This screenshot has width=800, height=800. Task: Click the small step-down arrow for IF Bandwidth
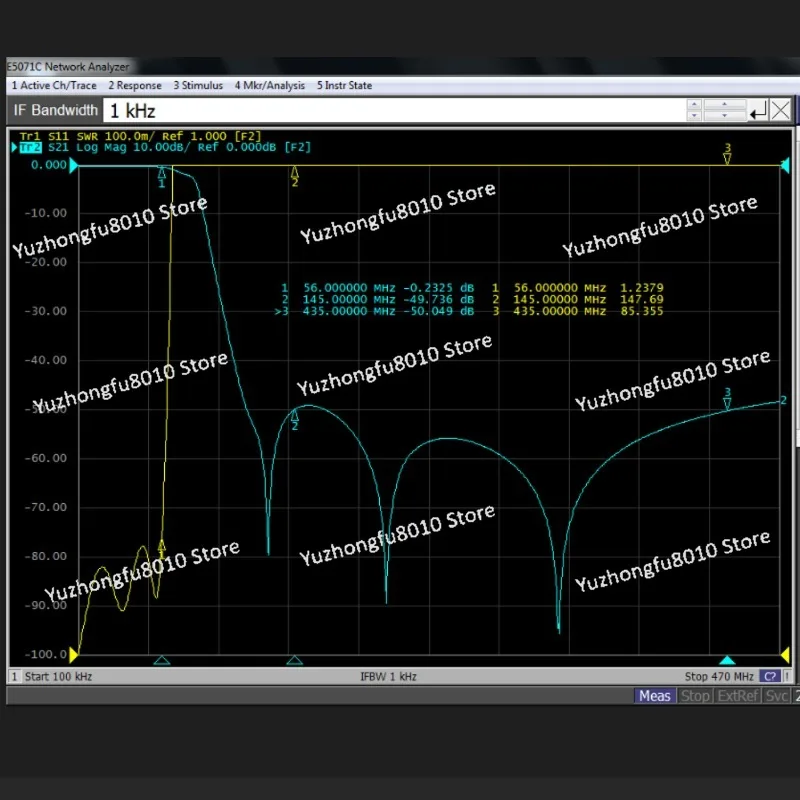[x=694, y=116]
